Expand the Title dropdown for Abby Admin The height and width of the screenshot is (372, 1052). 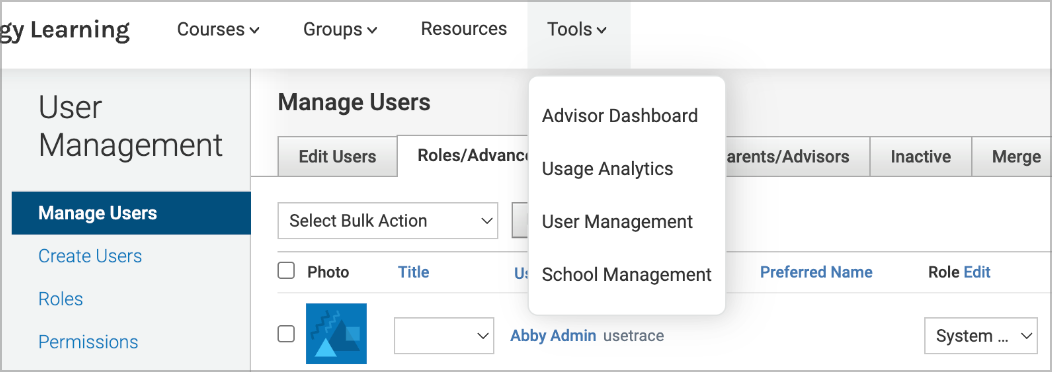click(x=444, y=336)
